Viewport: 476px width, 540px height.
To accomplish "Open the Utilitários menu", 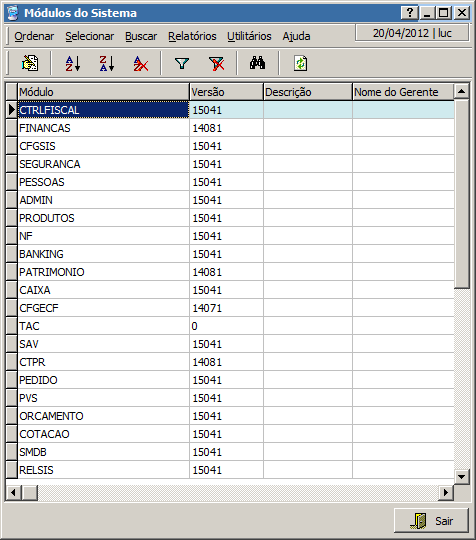I will coord(249,36).
